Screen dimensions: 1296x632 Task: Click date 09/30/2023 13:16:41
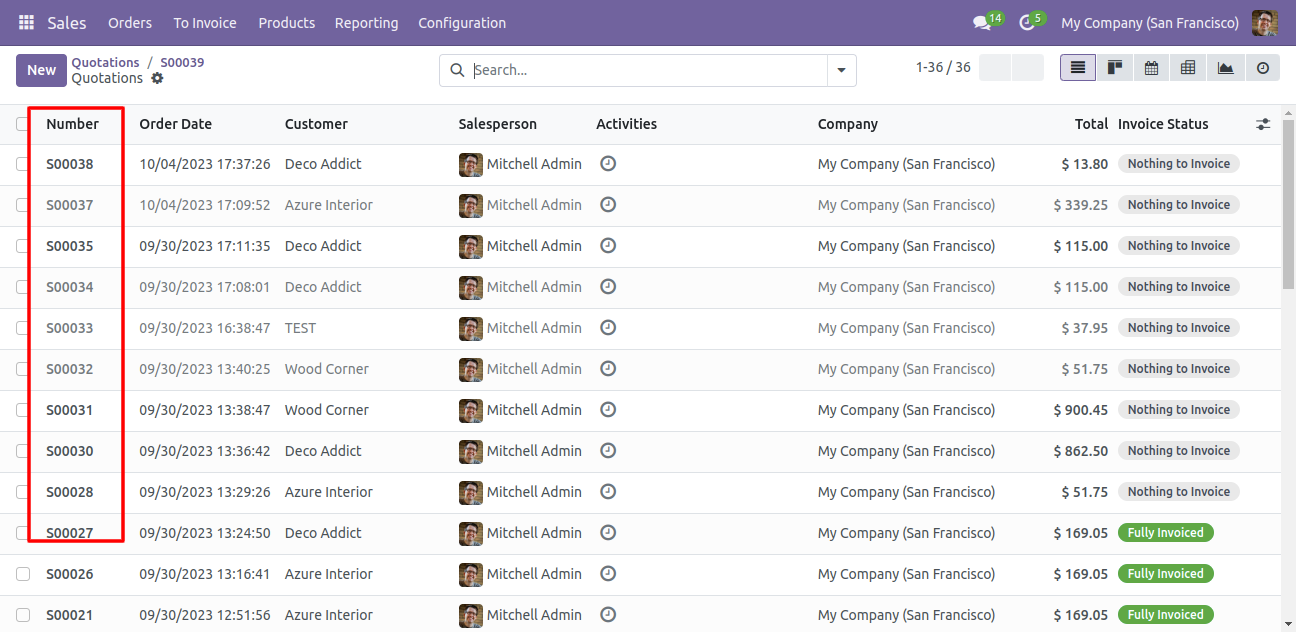point(204,574)
